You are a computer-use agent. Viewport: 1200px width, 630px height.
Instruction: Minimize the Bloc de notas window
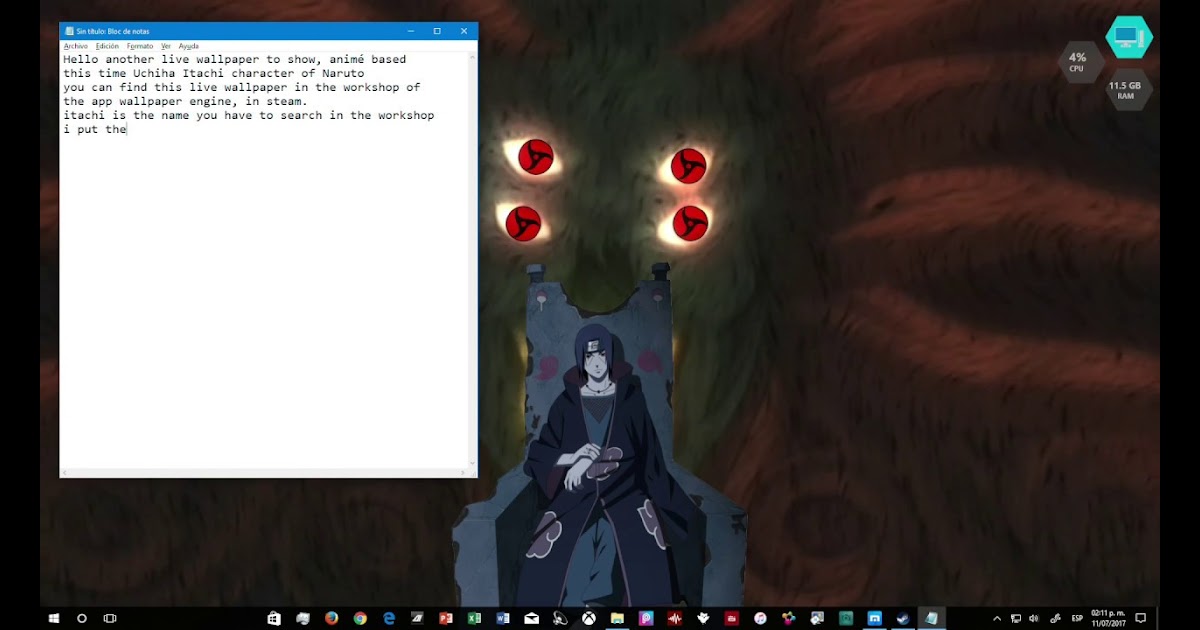[x=411, y=31]
